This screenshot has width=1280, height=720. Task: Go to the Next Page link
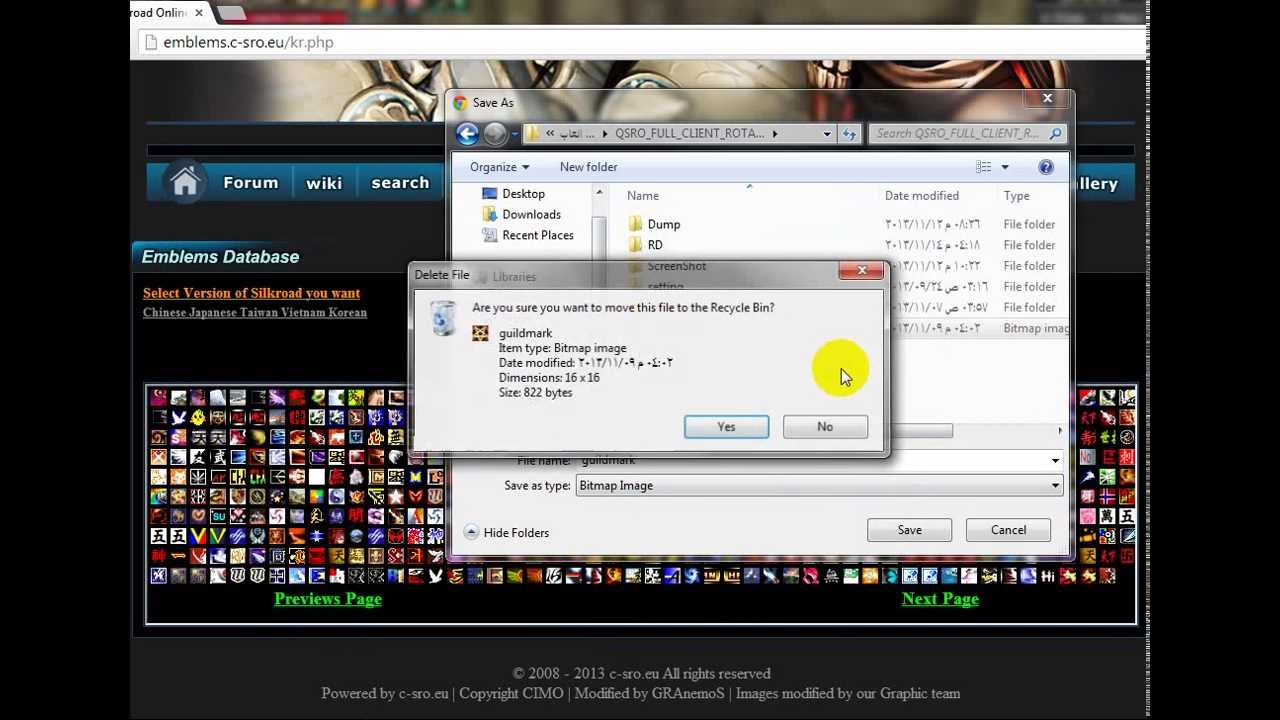940,599
